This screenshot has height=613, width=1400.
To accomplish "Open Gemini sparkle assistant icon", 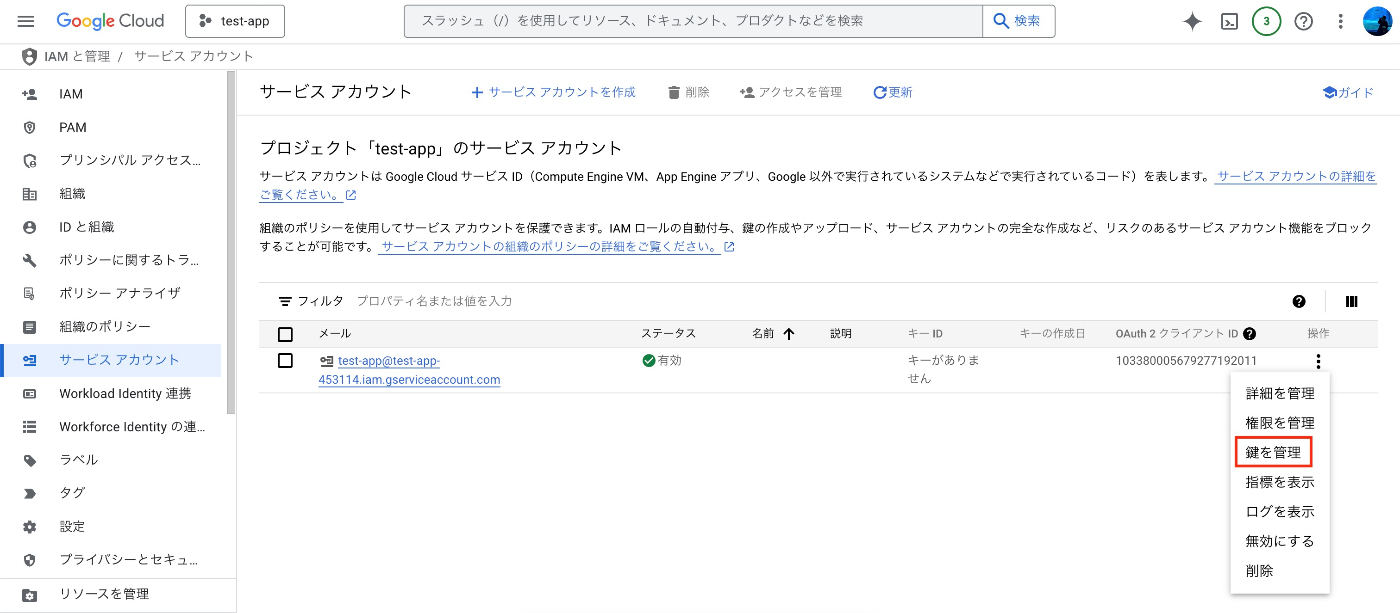I will tap(1192, 21).
